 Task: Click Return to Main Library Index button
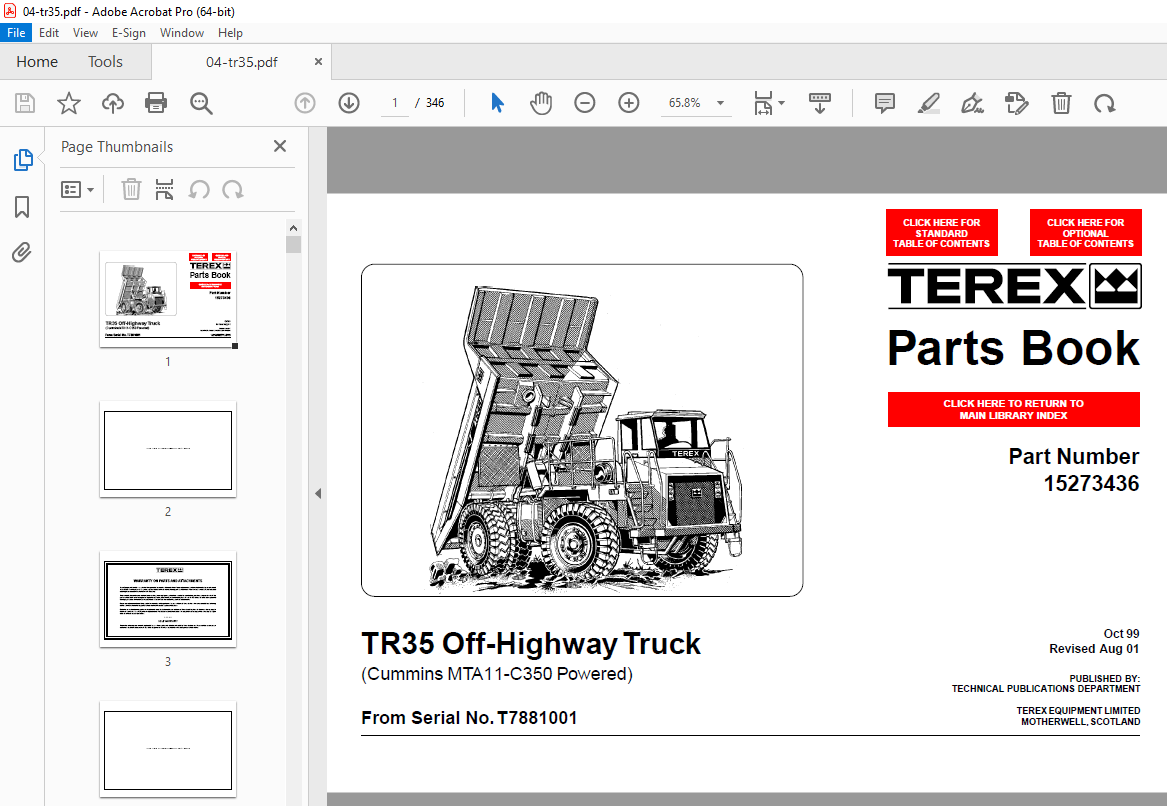pyautogui.click(x=1014, y=409)
